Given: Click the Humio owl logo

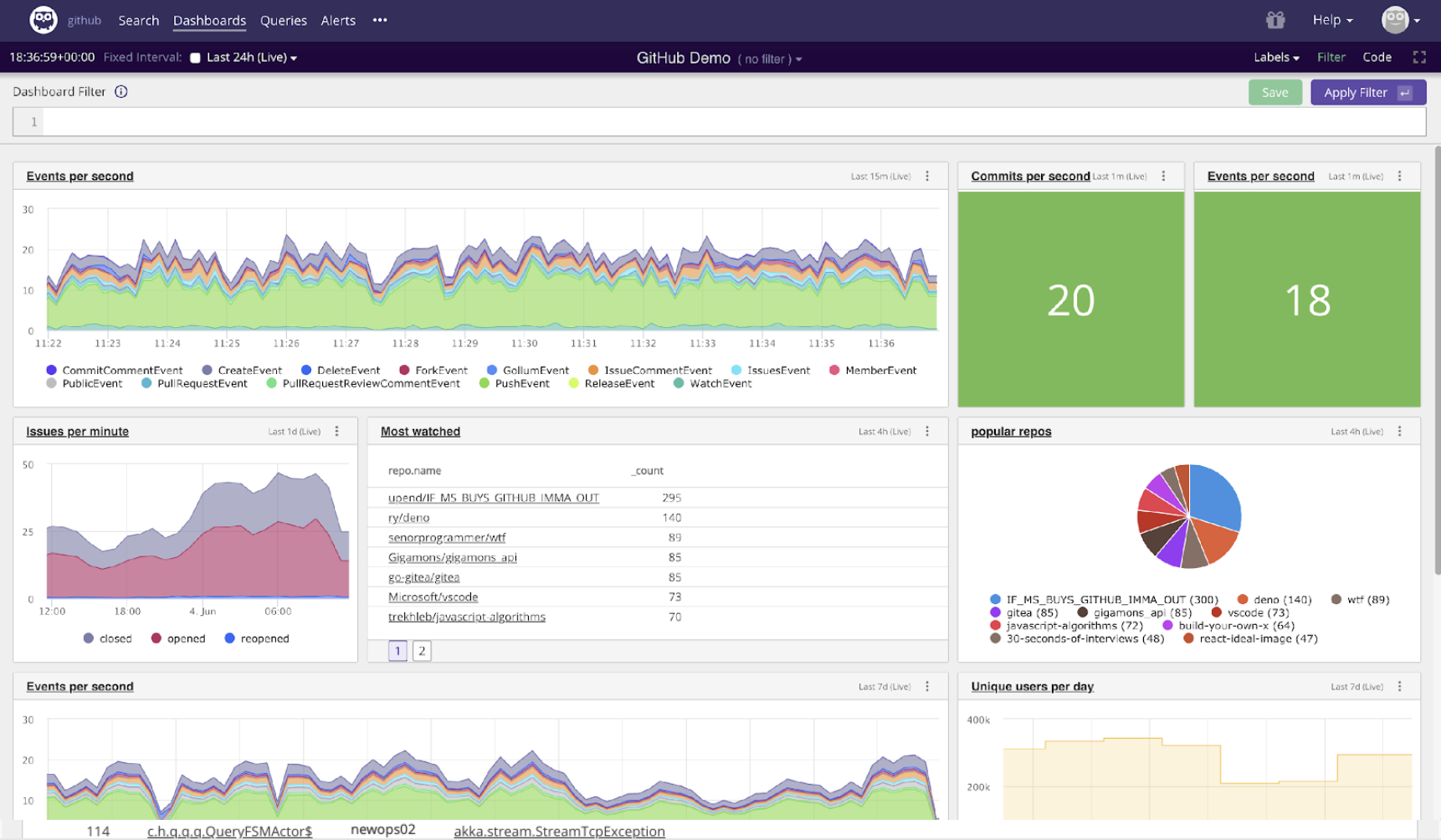Looking at the screenshot, I should coord(44,19).
